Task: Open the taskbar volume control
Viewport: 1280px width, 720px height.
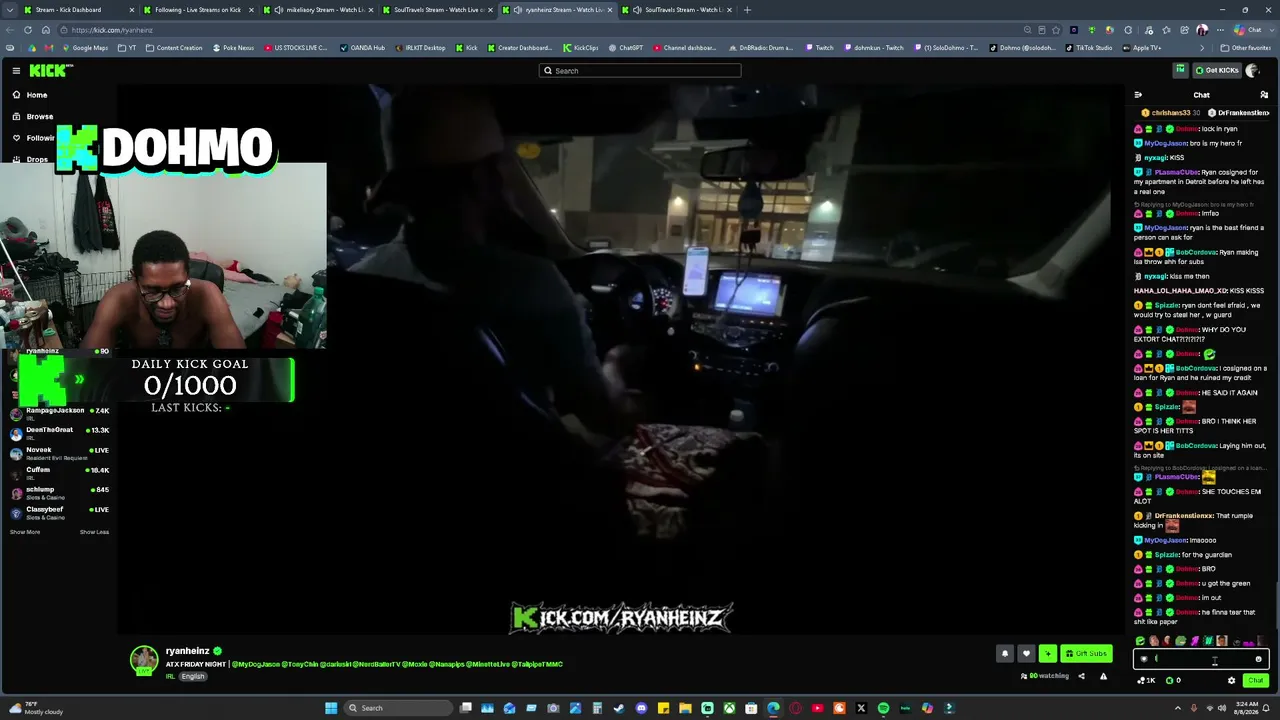Action: pos(1220,708)
